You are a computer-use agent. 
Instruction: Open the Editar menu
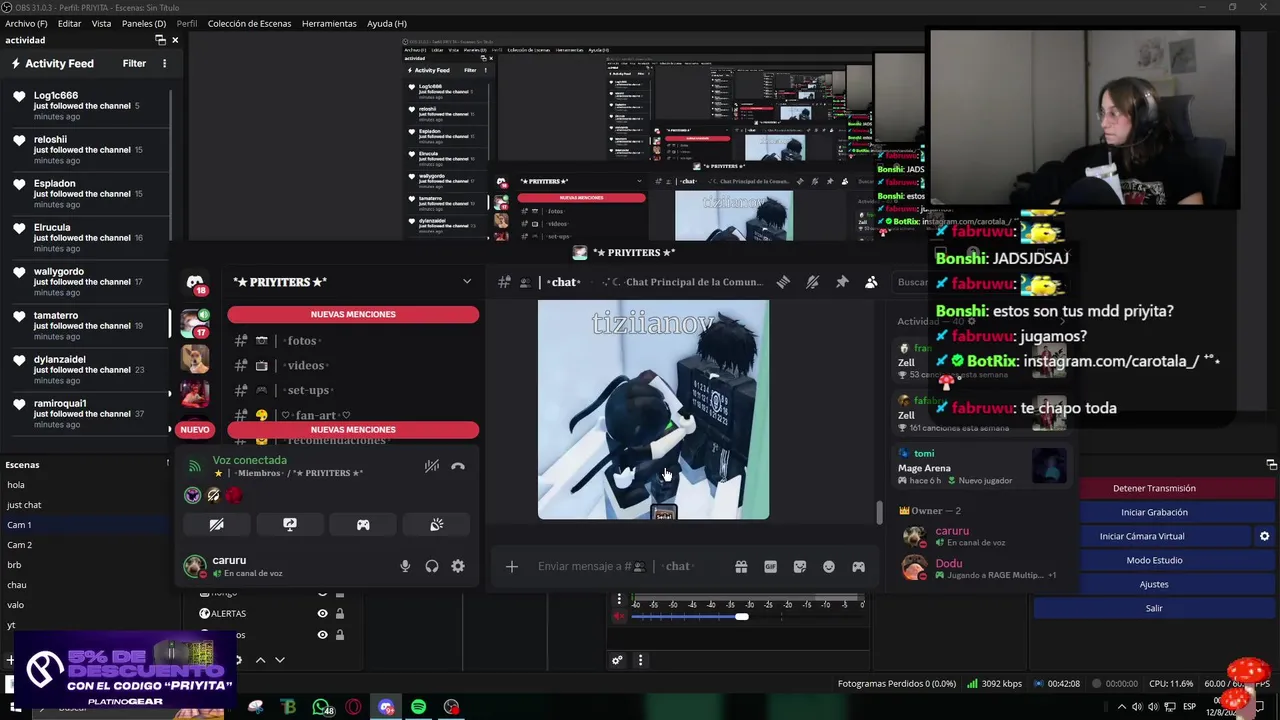(70, 23)
